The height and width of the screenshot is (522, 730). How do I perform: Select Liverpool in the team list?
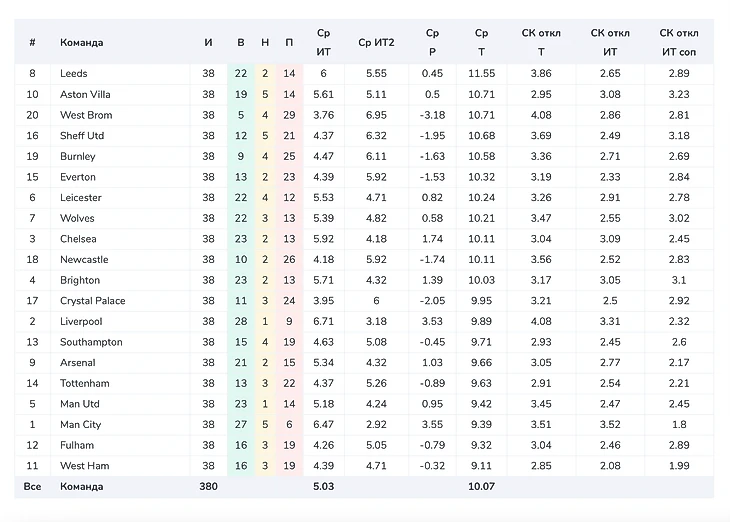click(x=81, y=322)
